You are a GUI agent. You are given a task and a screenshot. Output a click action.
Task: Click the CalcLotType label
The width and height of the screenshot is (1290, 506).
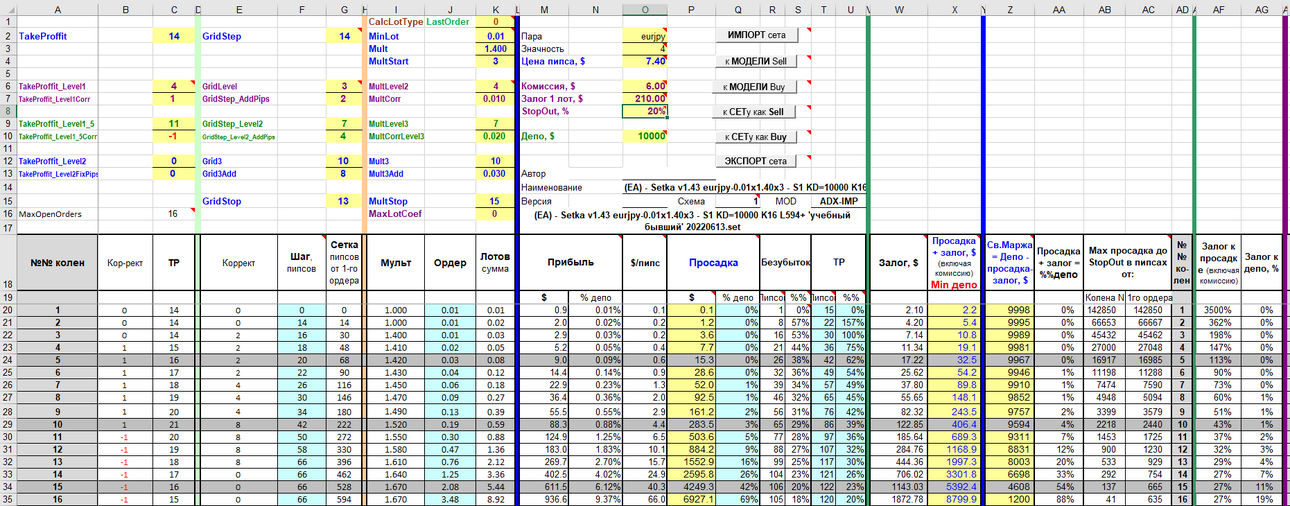[395, 21]
